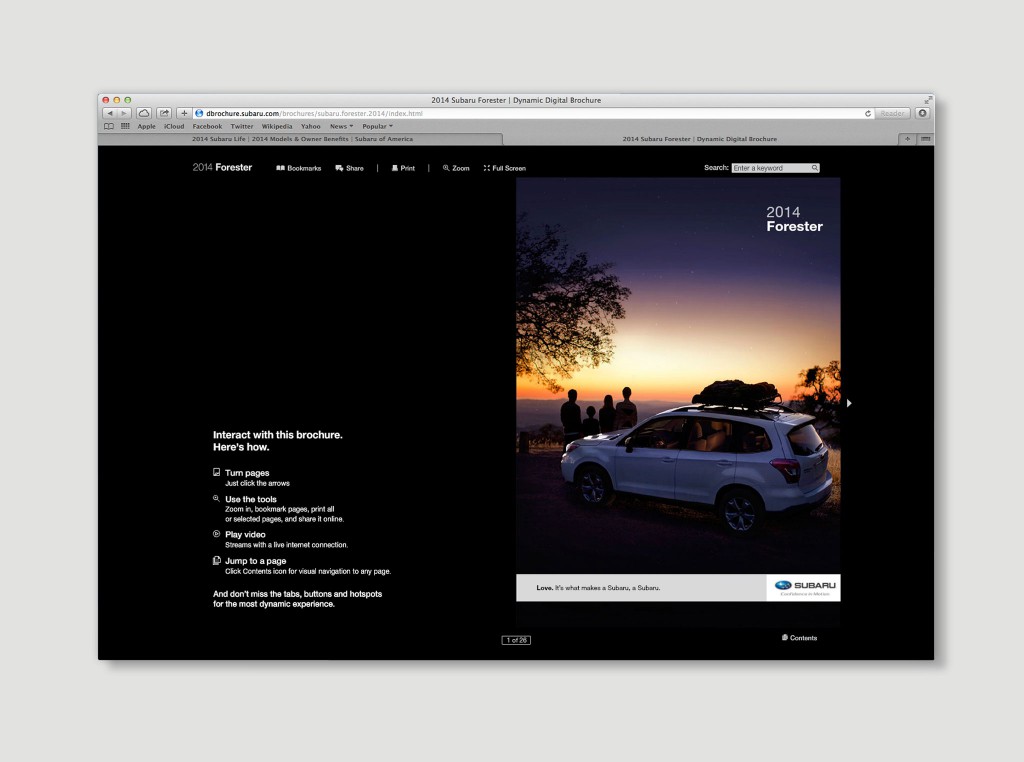This screenshot has width=1024, height=762.
Task: Click the search magnifier icon in the keyword box
Action: pos(814,168)
